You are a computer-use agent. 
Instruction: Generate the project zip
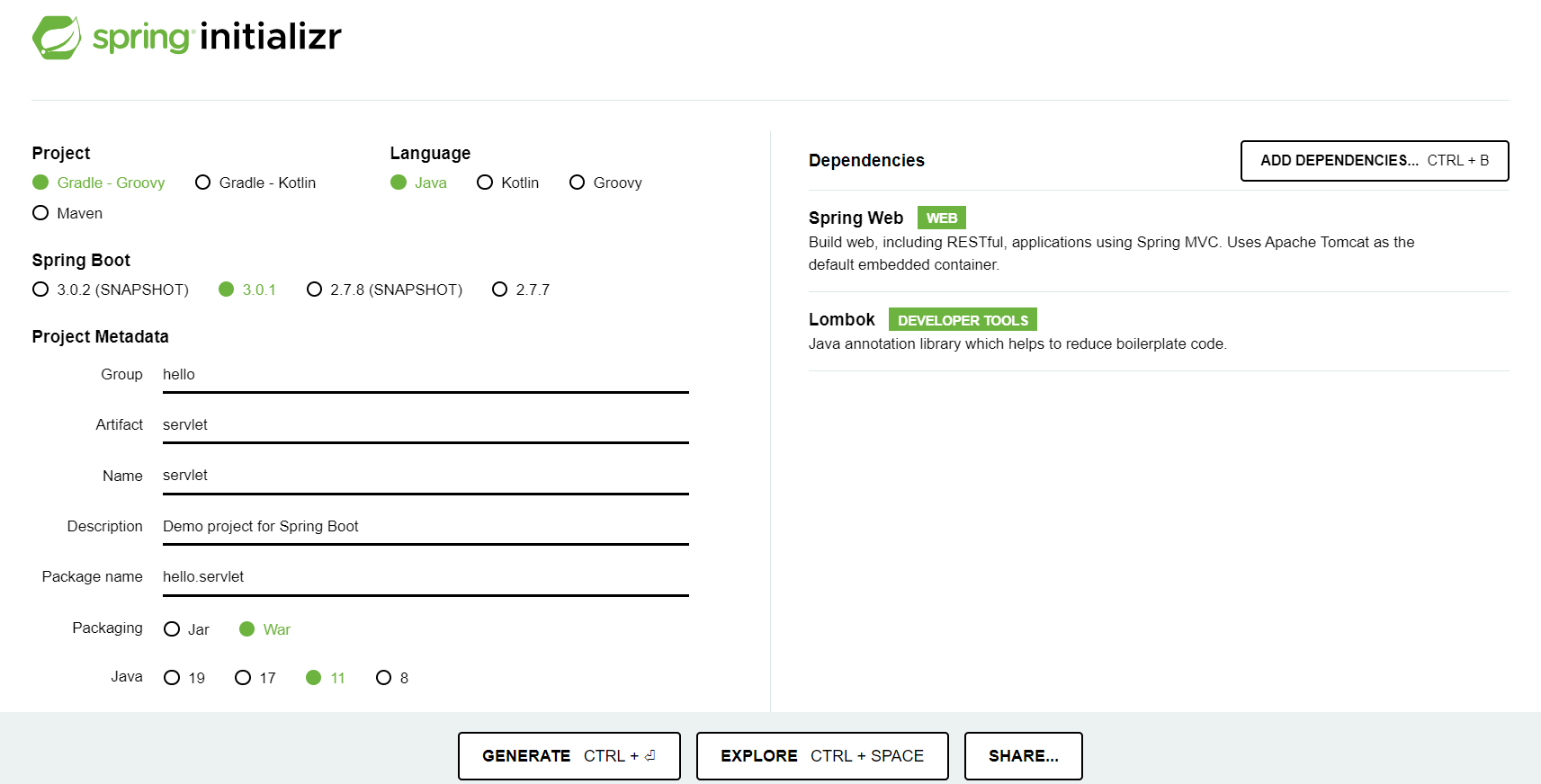[x=569, y=756]
